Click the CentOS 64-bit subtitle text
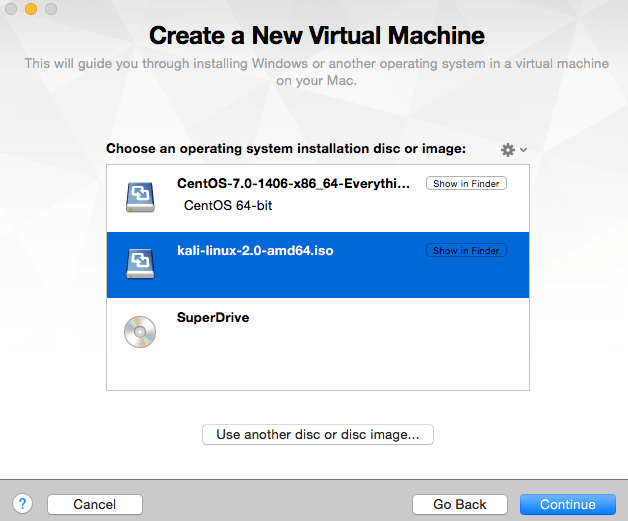This screenshot has width=628, height=521. (x=228, y=206)
